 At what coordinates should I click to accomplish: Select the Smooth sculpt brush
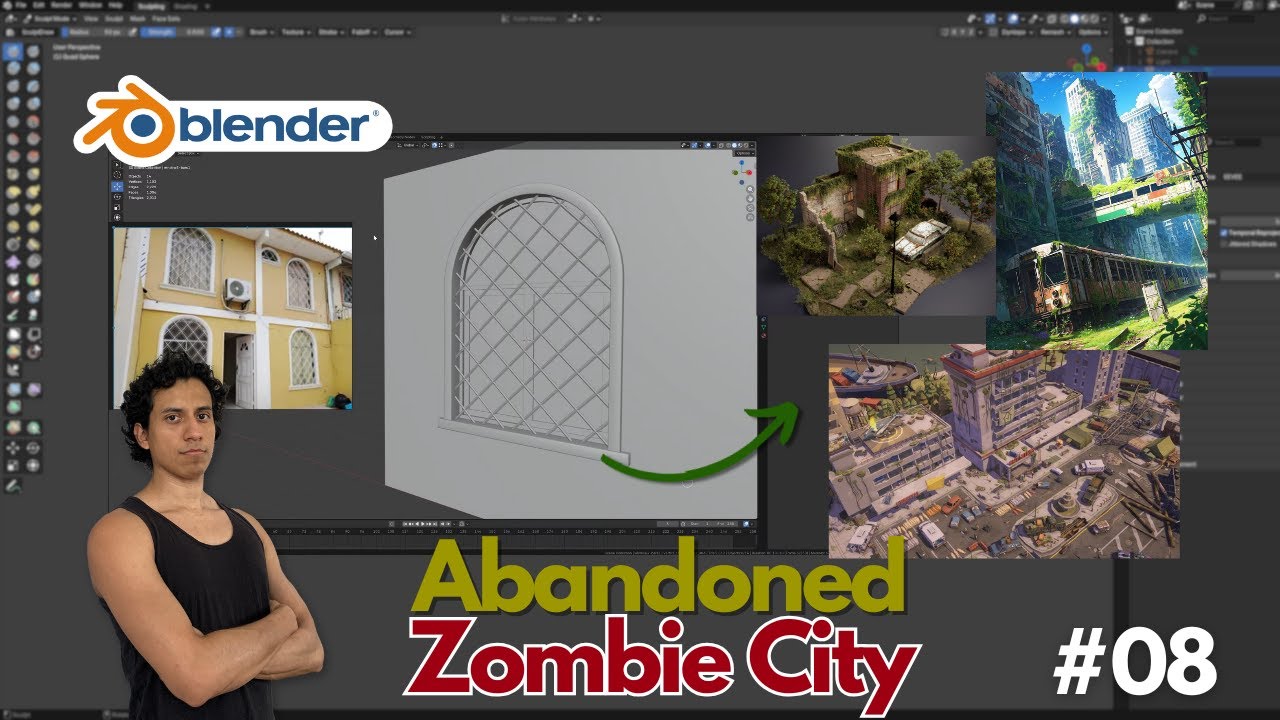tap(33, 121)
